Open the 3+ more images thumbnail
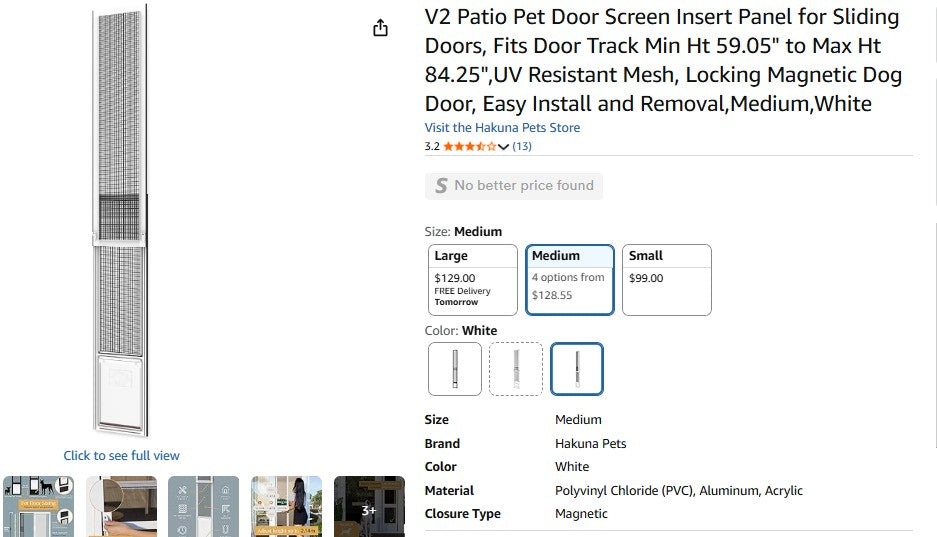The image size is (937, 537). pos(369,506)
